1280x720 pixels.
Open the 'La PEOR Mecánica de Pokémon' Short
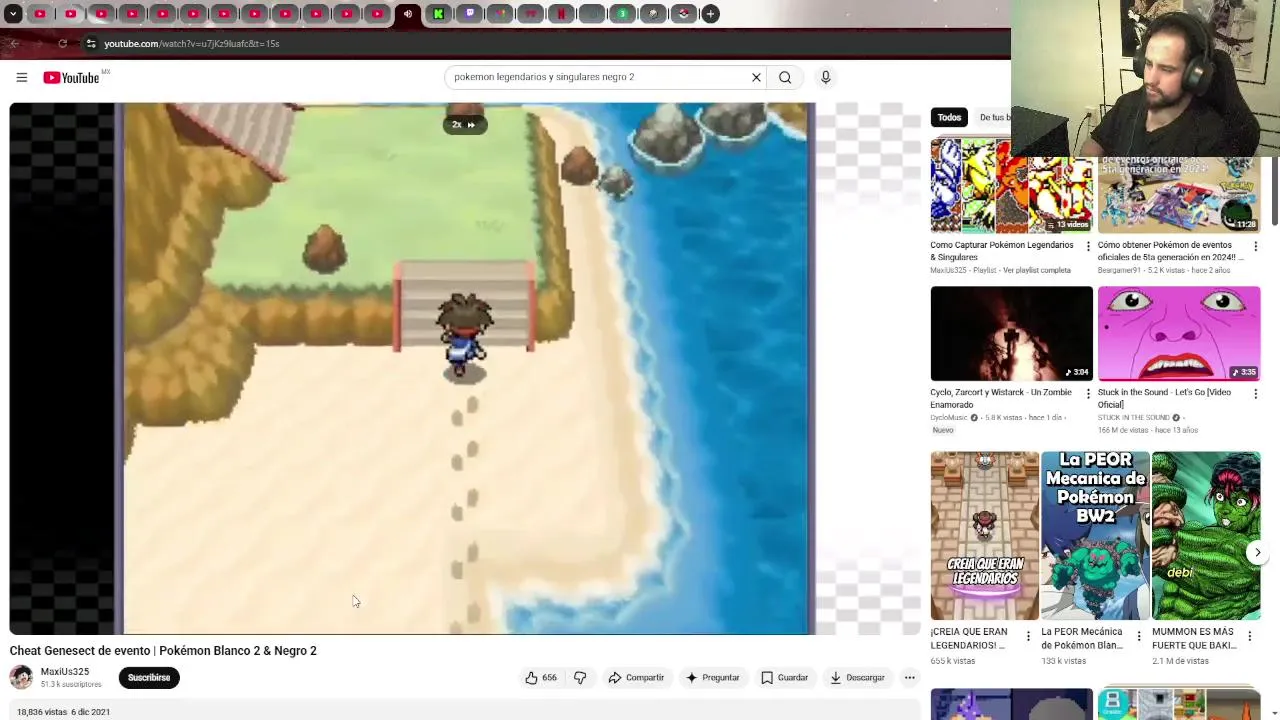point(1095,535)
